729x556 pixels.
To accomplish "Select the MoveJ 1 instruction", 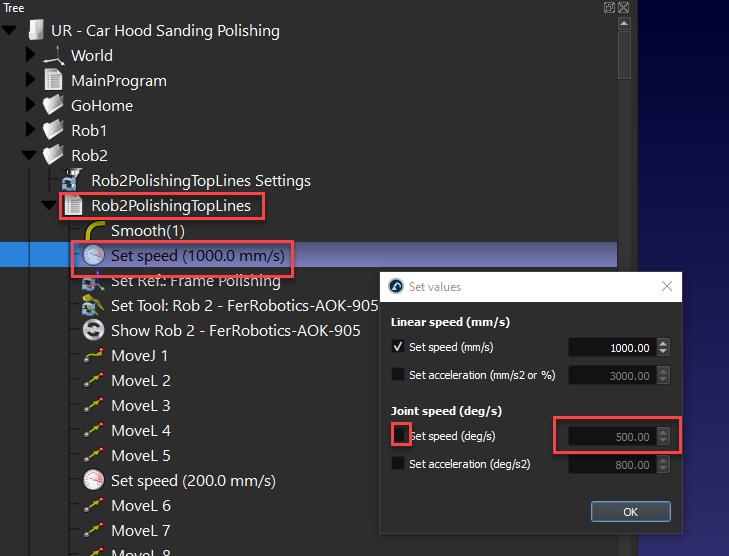I will (x=139, y=356).
